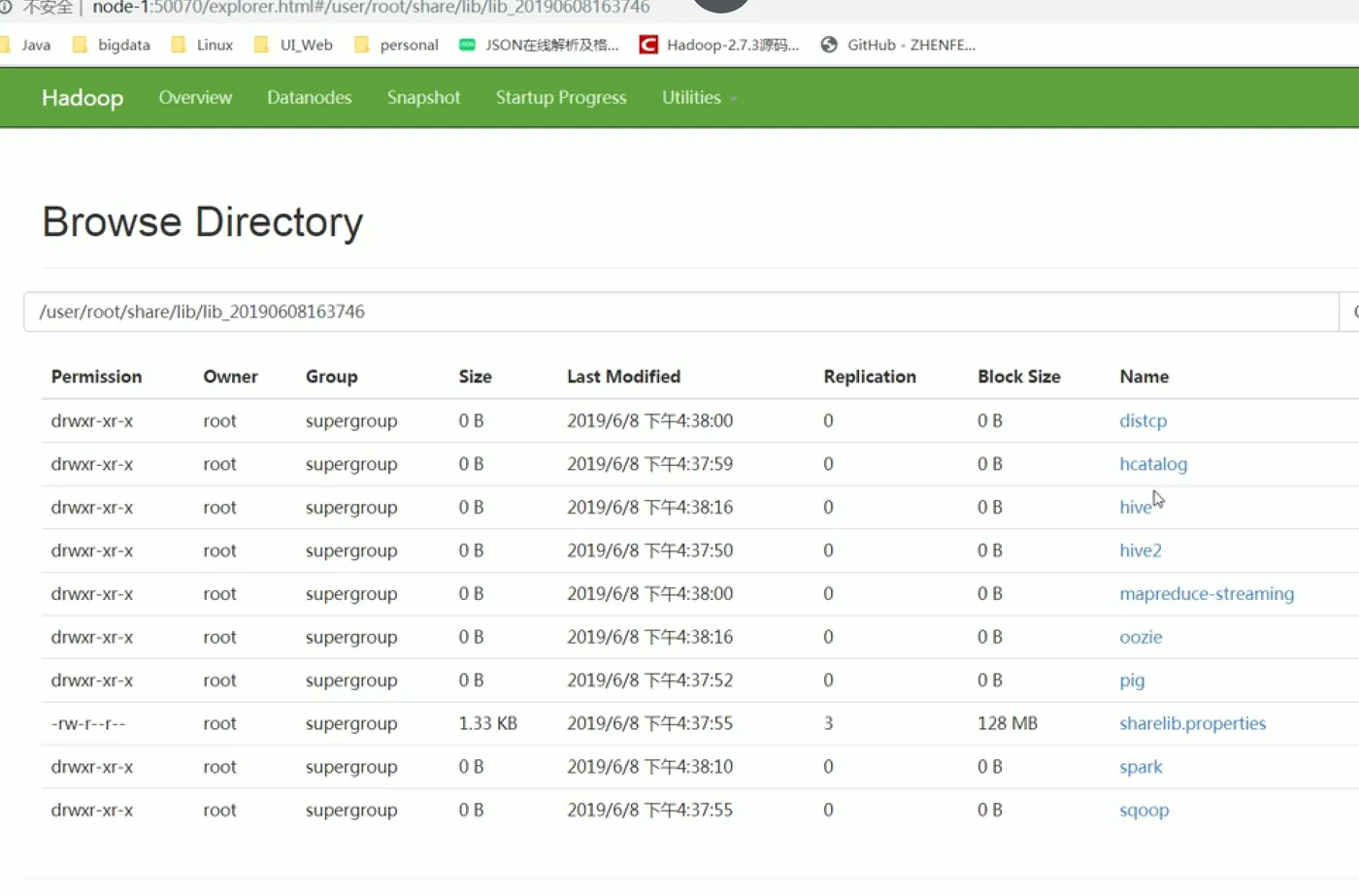Image resolution: width=1359 pixels, height=896 pixels.
Task: Click the Browse Directory heading
Action: pos(202,222)
